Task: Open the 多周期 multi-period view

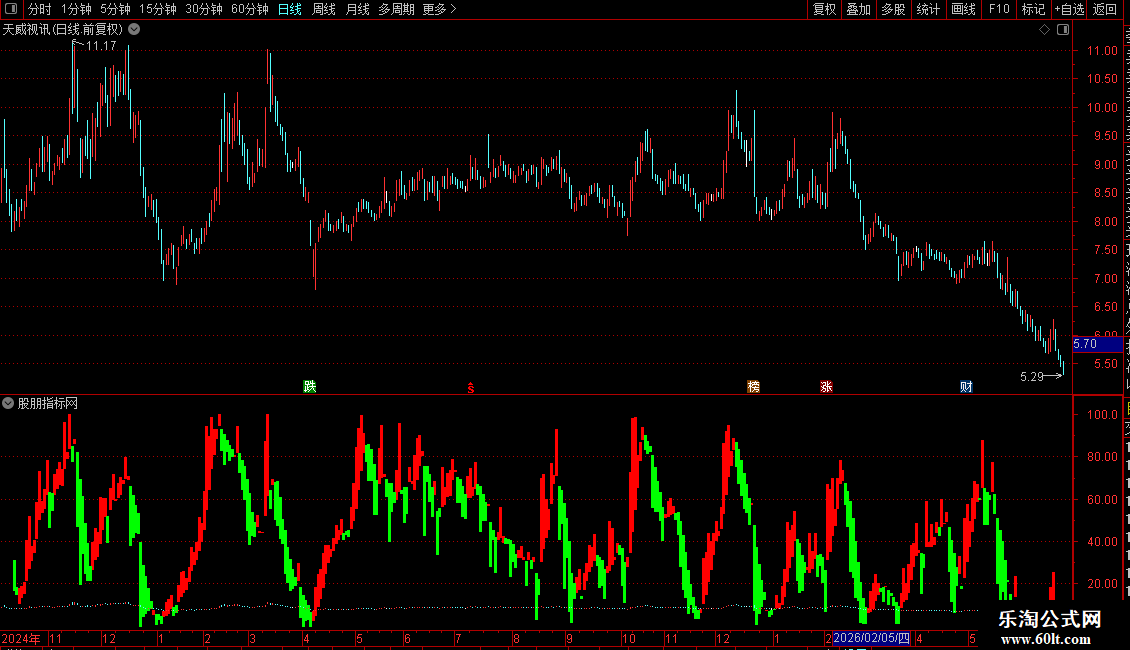Action: [x=396, y=9]
